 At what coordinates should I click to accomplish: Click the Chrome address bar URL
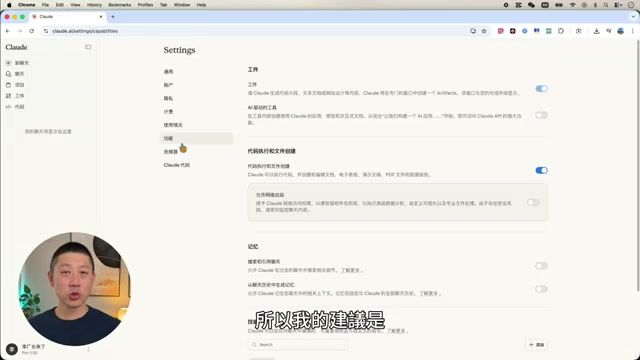click(x=85, y=31)
